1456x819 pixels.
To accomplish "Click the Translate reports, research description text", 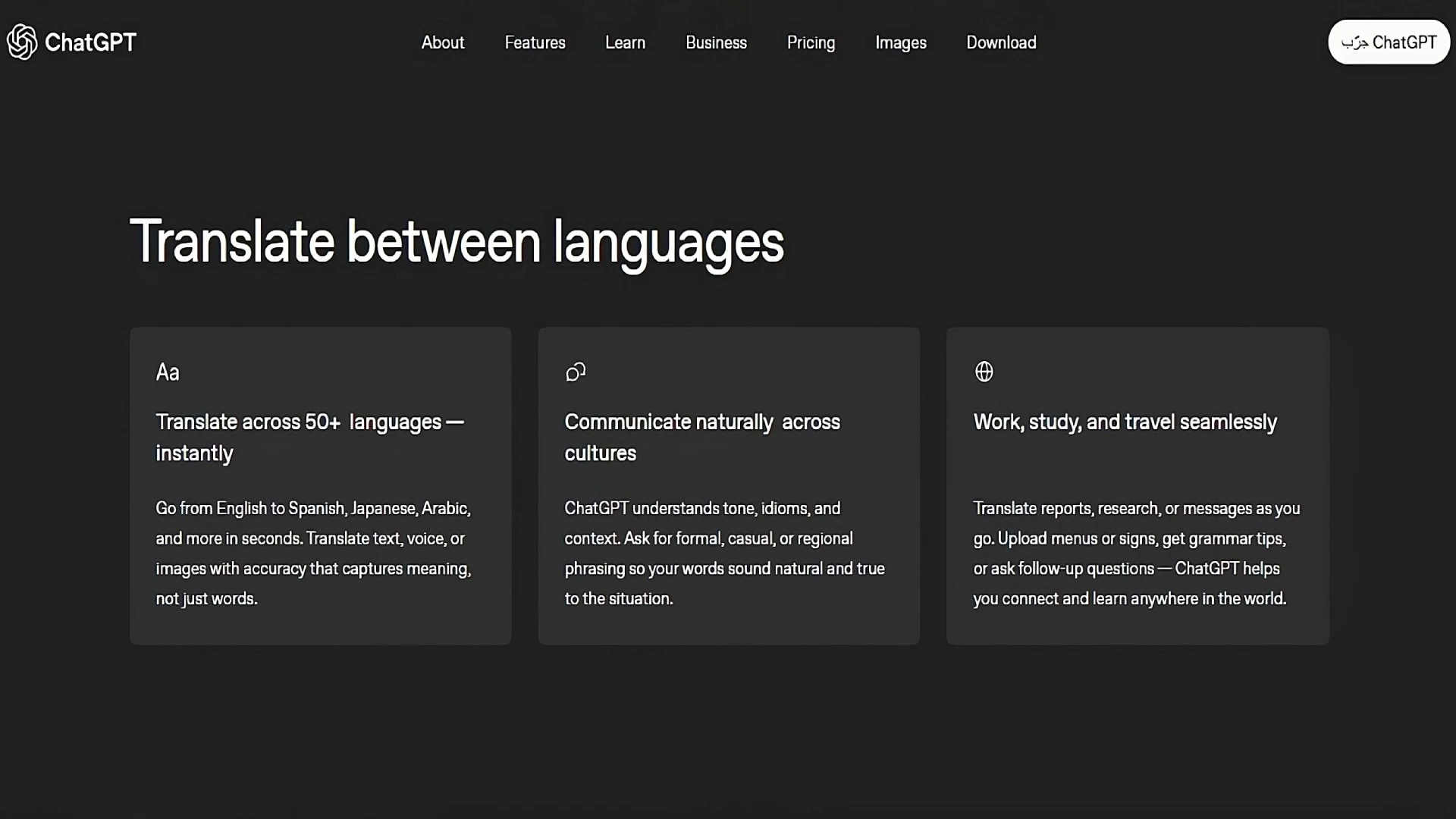I will point(1136,553).
